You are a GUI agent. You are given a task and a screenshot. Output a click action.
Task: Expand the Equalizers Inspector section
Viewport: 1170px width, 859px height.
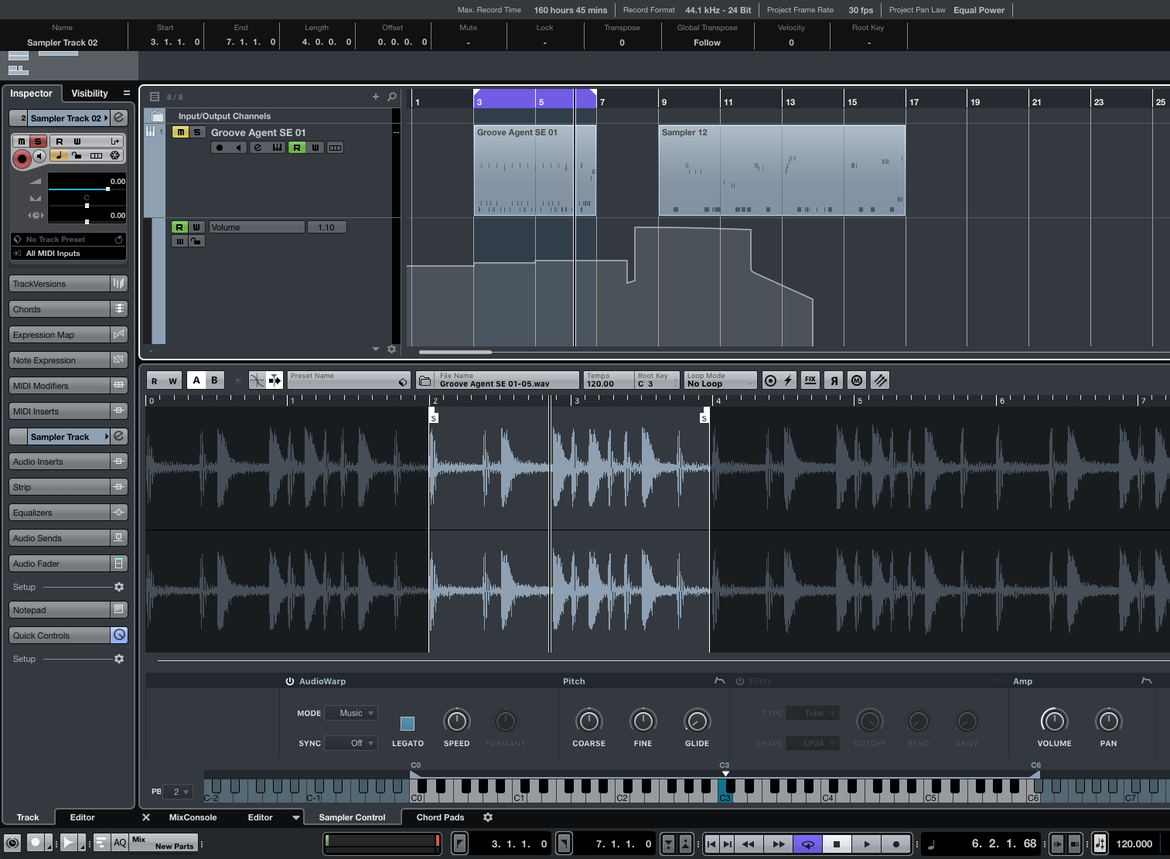point(68,513)
